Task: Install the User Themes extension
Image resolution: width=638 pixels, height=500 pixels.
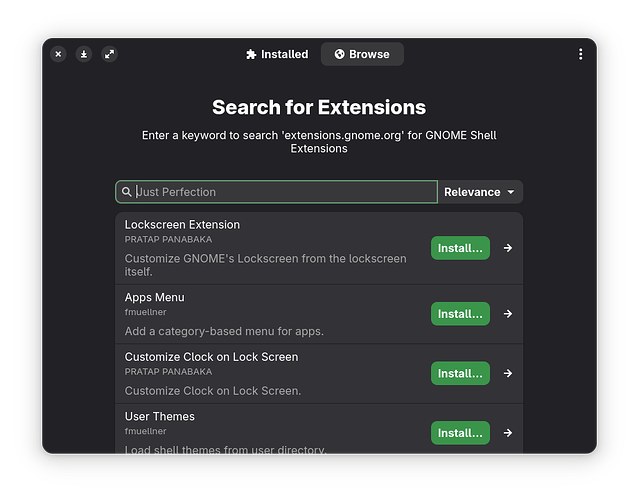Action: (x=460, y=433)
